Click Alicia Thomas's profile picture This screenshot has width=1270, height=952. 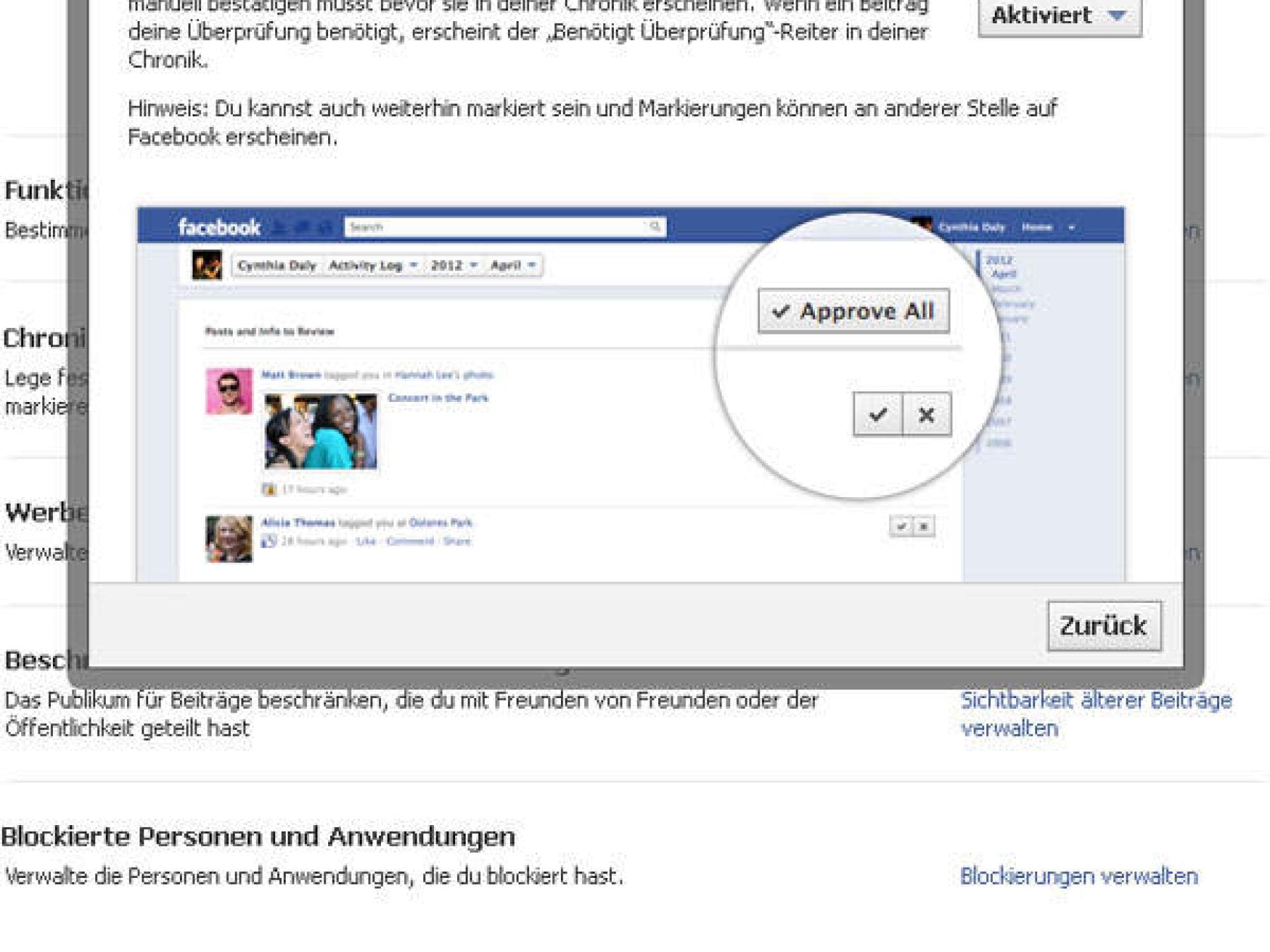[229, 539]
